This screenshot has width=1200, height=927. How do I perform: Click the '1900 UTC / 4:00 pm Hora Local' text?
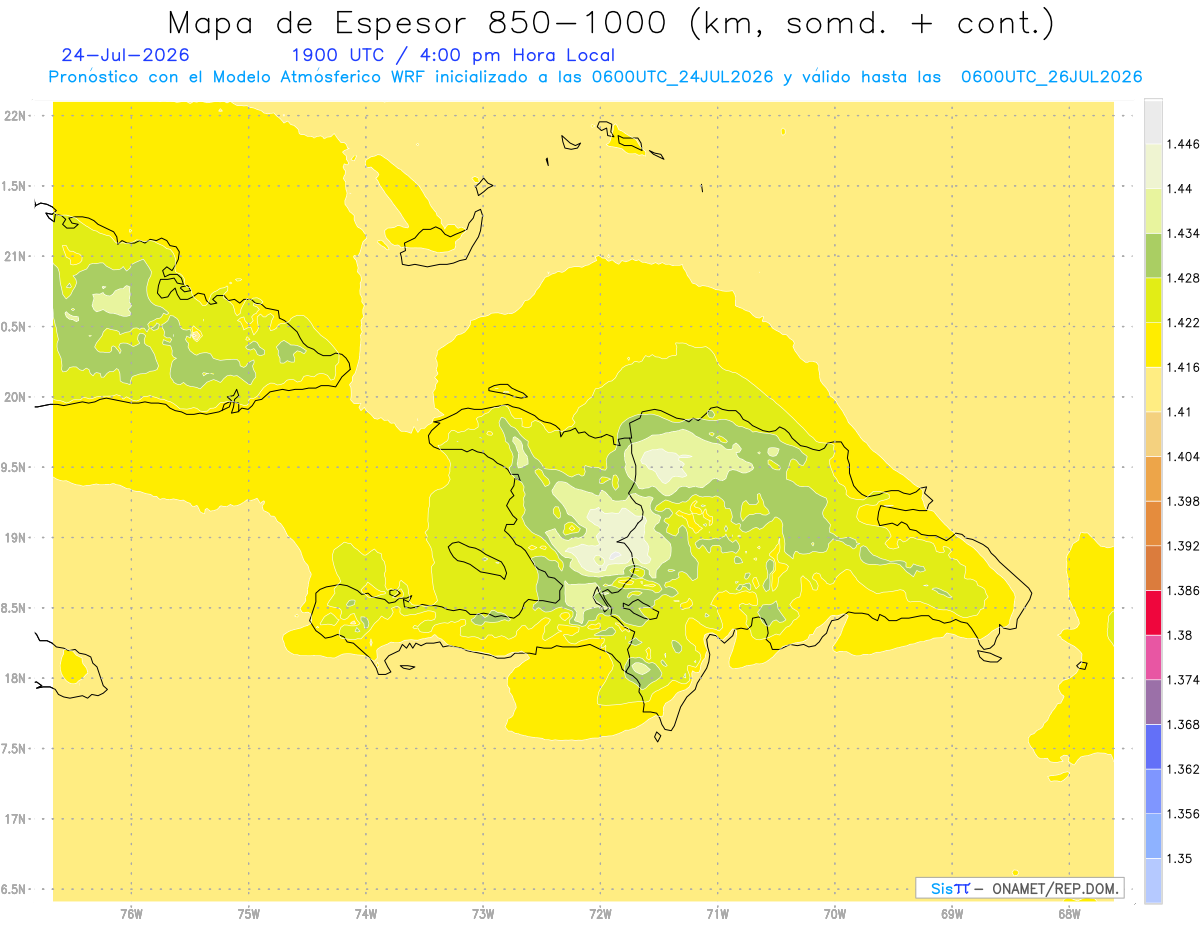(x=453, y=56)
